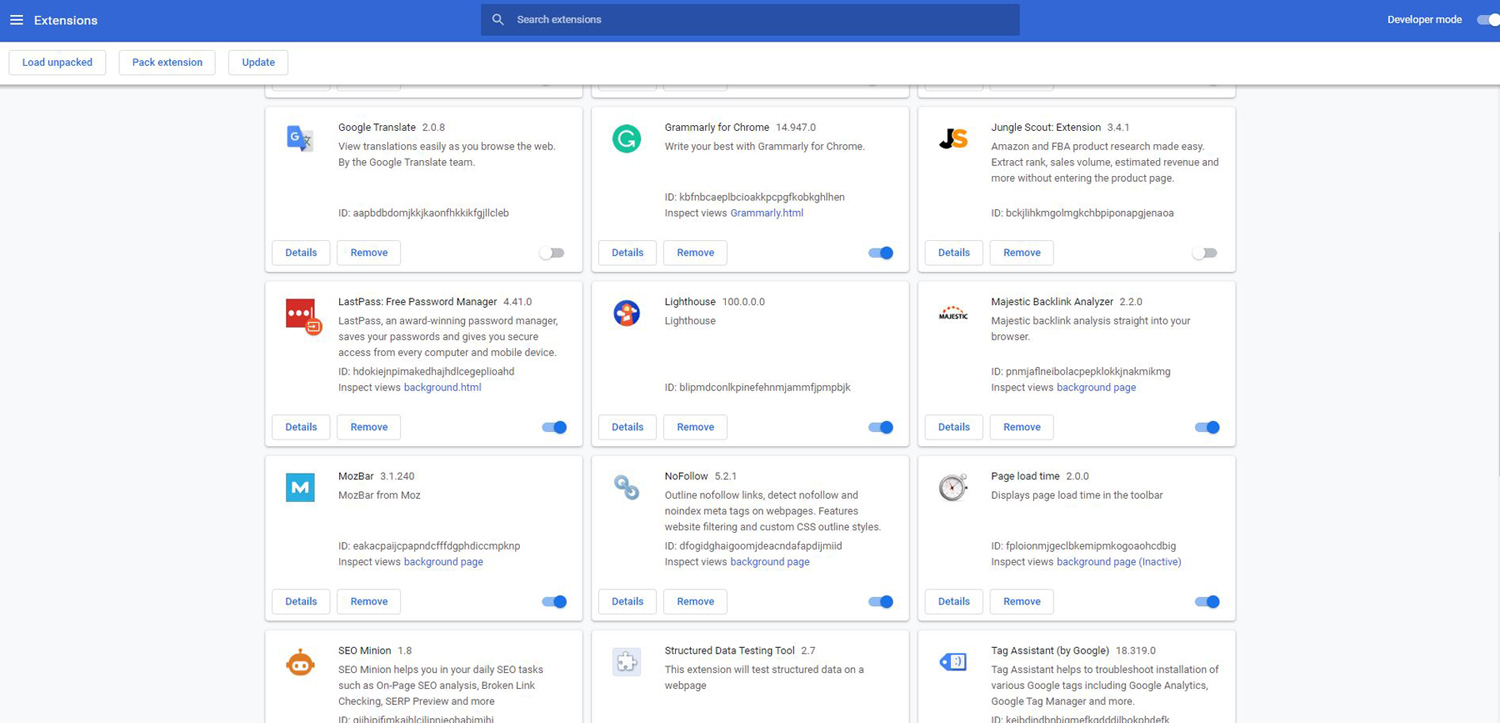Click the LastPass red icon
1500x723 pixels.
(302, 315)
